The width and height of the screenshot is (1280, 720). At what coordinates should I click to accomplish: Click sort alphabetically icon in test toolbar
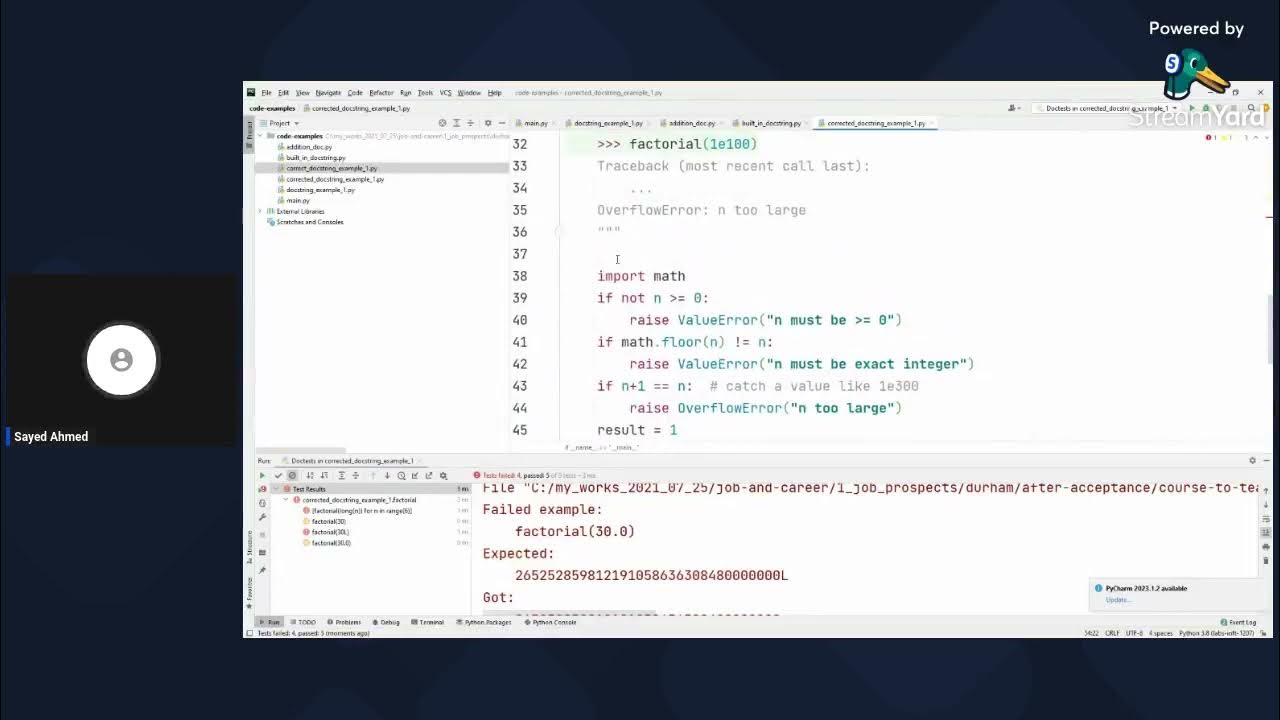click(x=310, y=476)
